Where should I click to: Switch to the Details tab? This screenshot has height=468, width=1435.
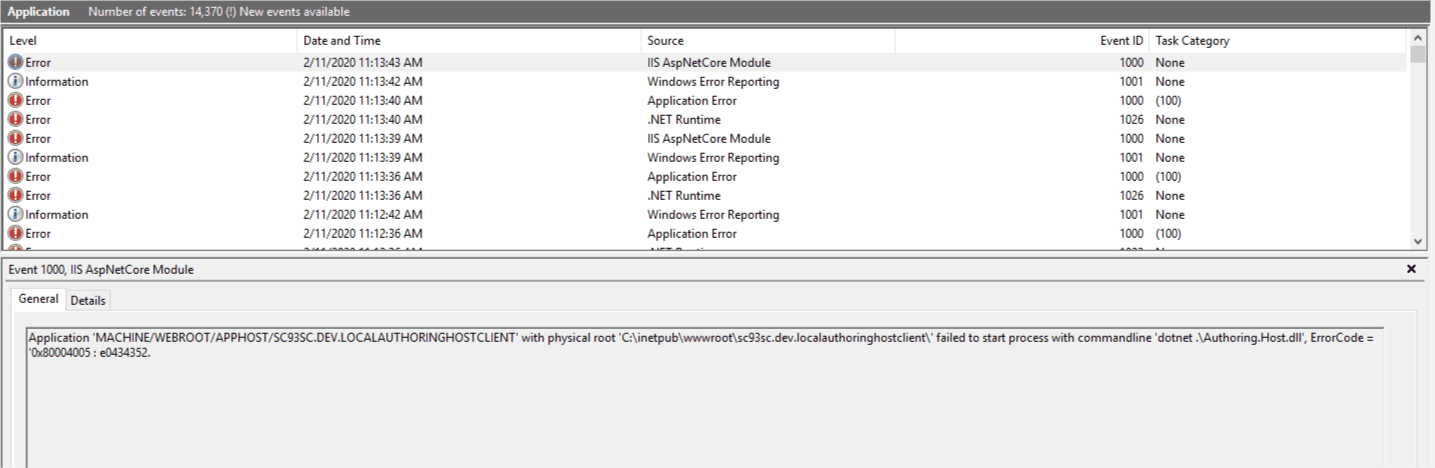[x=88, y=300]
